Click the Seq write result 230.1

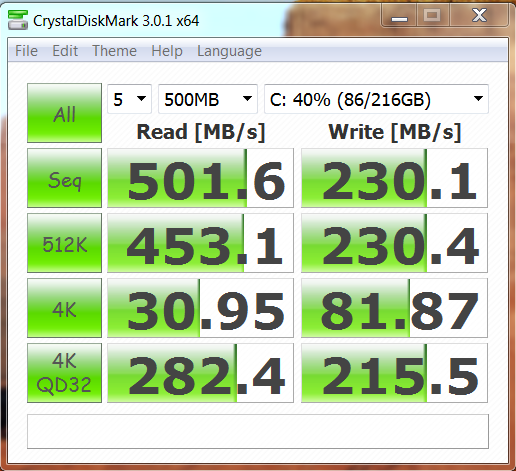coord(394,178)
